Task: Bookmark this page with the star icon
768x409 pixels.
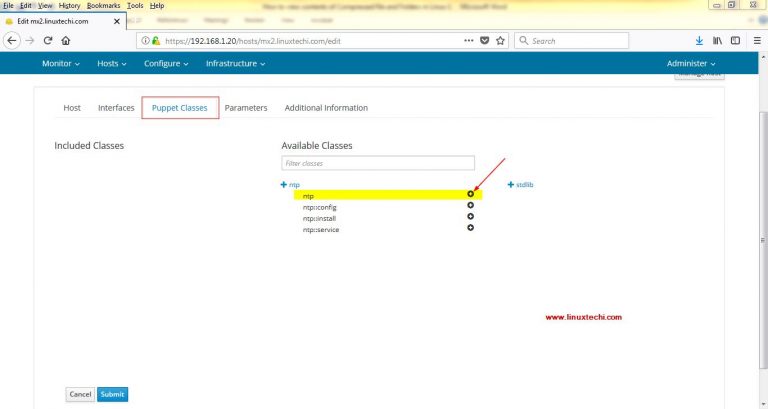Action: [x=500, y=41]
